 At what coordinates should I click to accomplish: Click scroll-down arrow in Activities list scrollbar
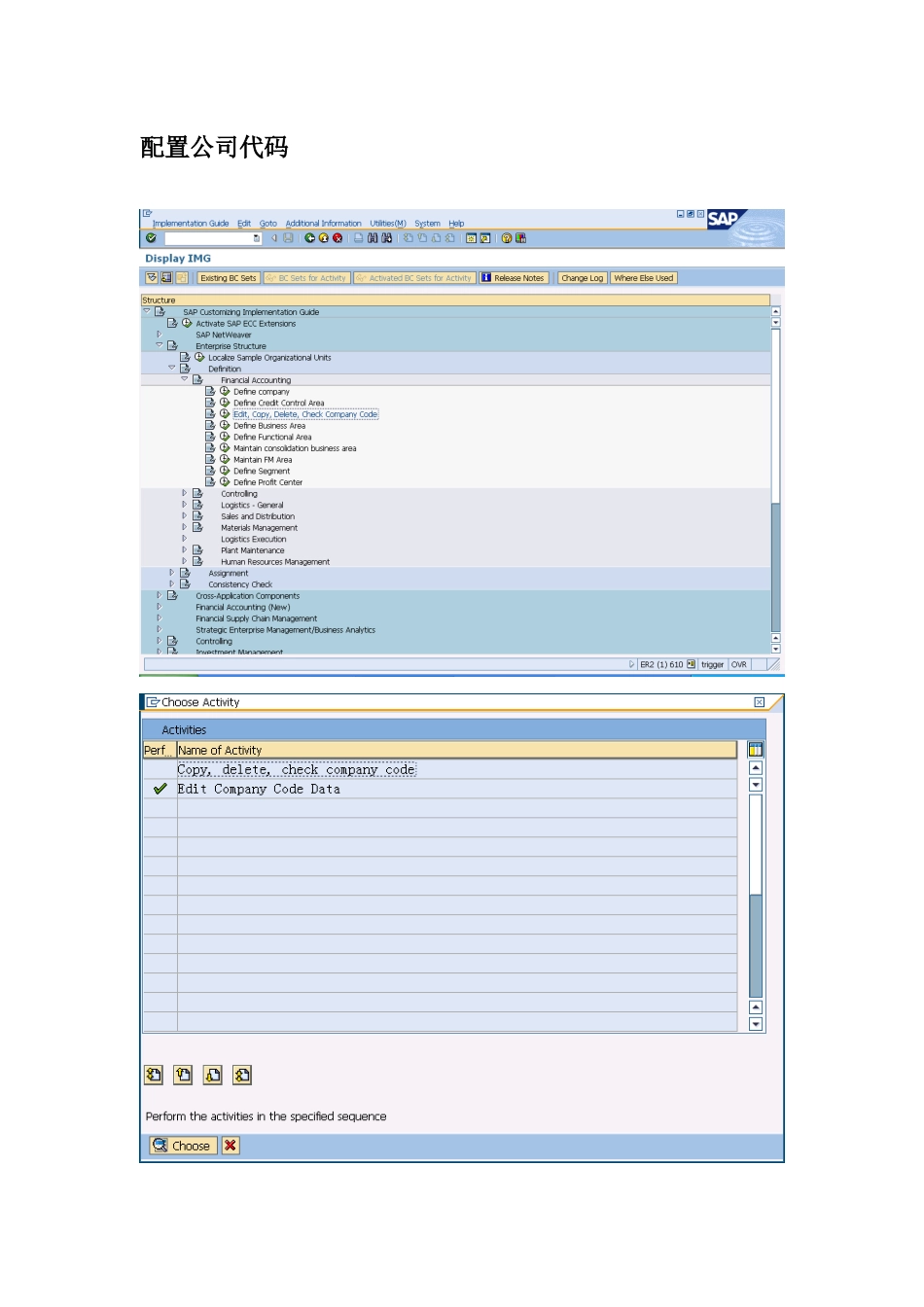756,1024
